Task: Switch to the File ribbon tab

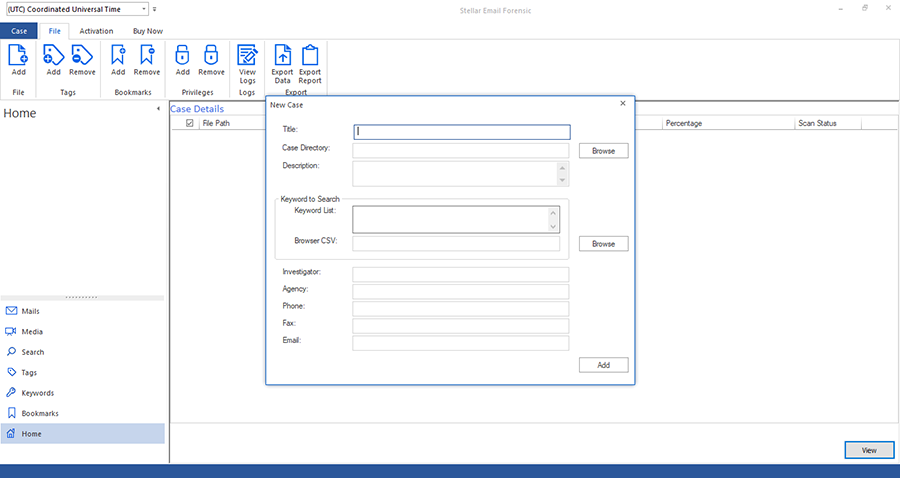Action: tap(55, 31)
